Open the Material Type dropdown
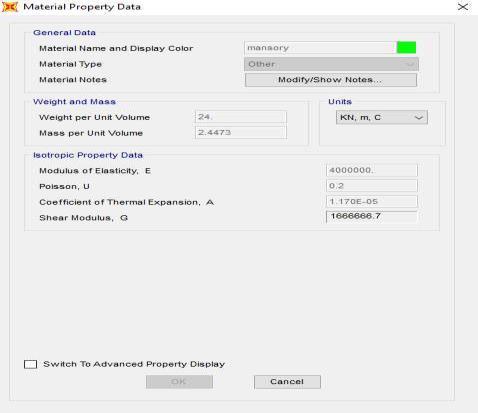Viewport: 478px width, 413px height. point(331,64)
